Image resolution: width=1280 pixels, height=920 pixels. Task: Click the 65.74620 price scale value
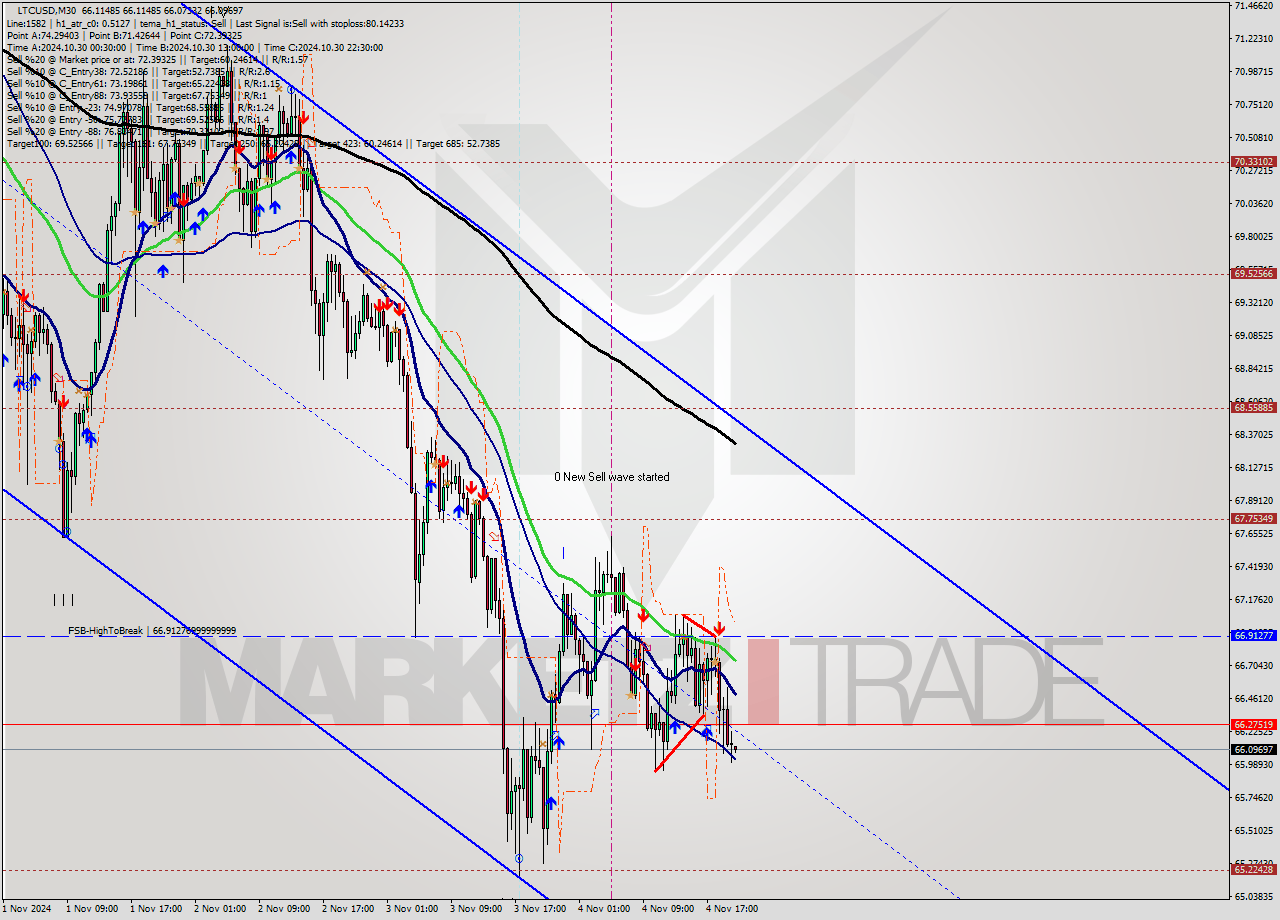tap(1253, 798)
